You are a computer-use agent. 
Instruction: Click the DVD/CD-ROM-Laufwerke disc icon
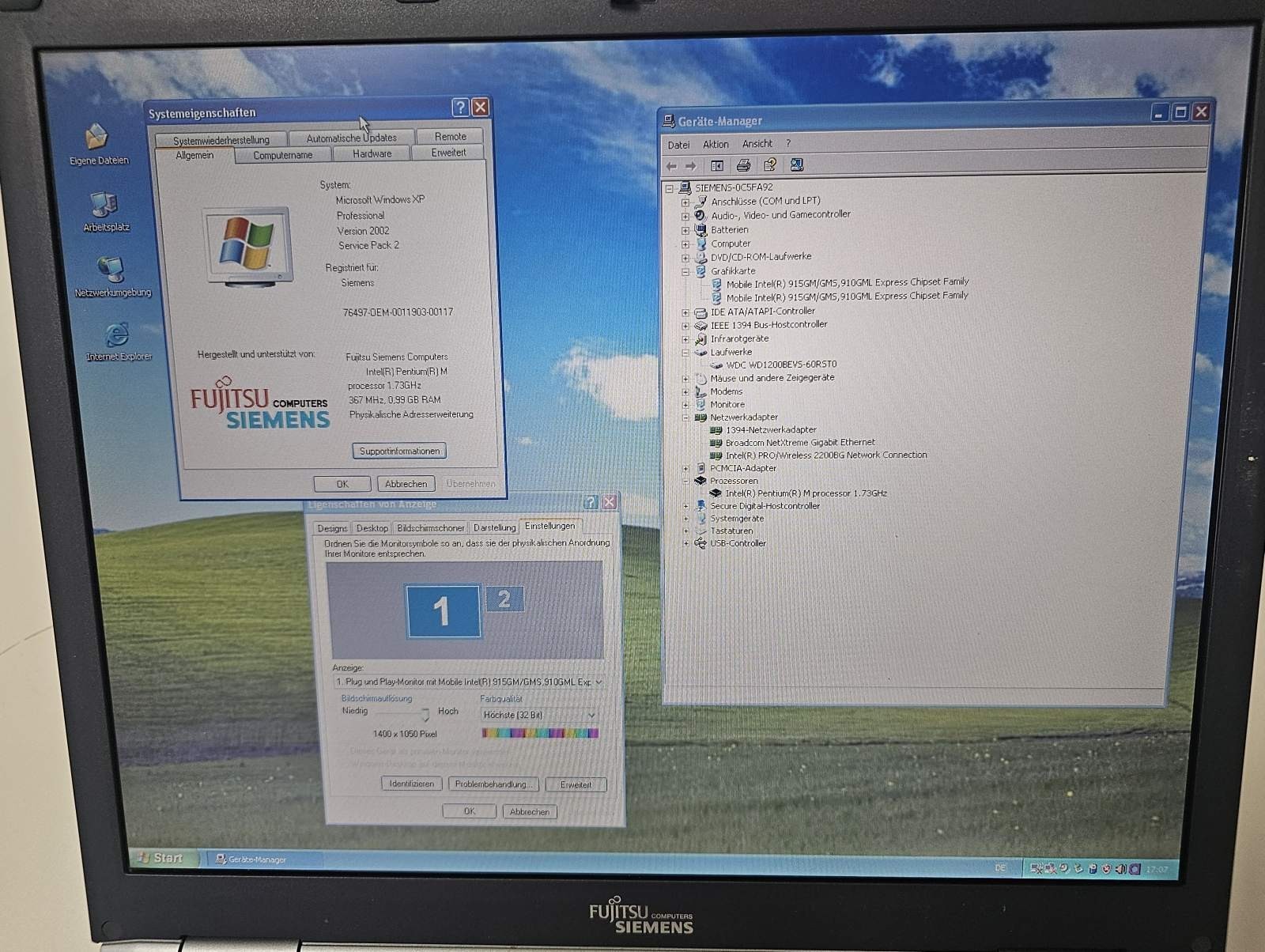(700, 257)
